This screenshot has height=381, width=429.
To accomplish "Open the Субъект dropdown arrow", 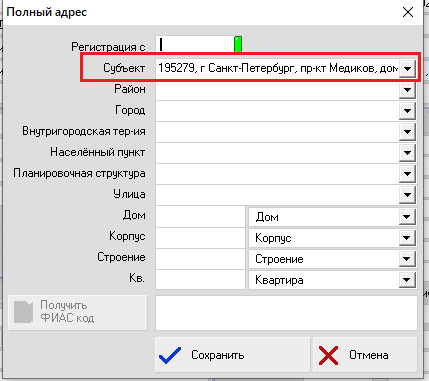I will (407, 69).
